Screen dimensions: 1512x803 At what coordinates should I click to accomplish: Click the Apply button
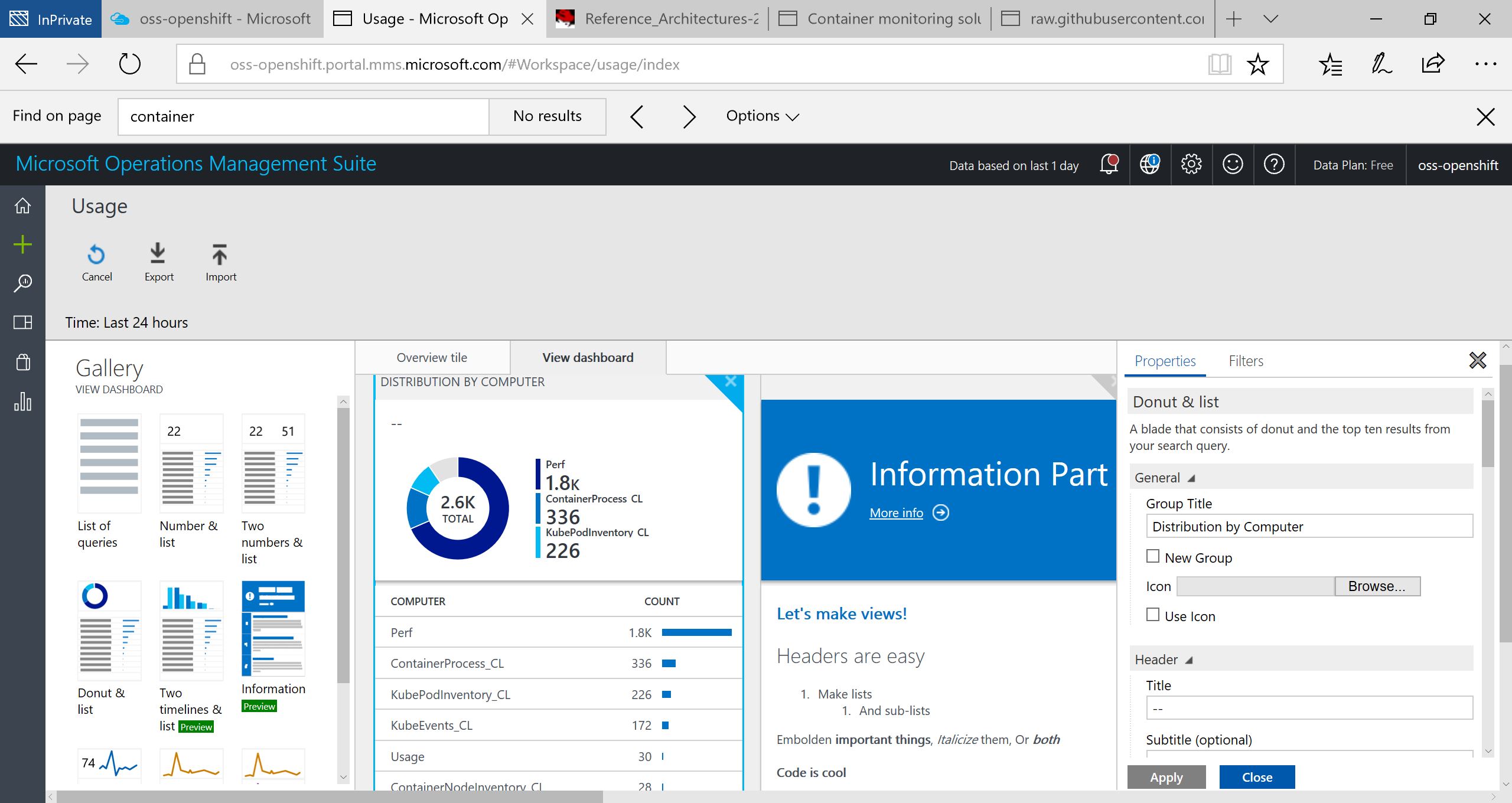(x=1166, y=778)
